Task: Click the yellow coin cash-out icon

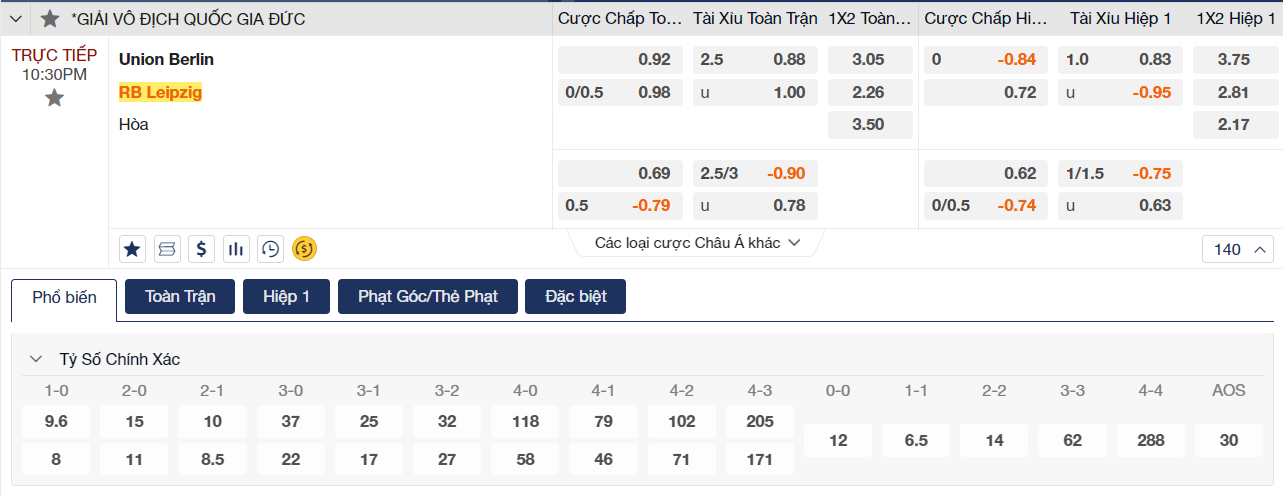Action: point(304,249)
